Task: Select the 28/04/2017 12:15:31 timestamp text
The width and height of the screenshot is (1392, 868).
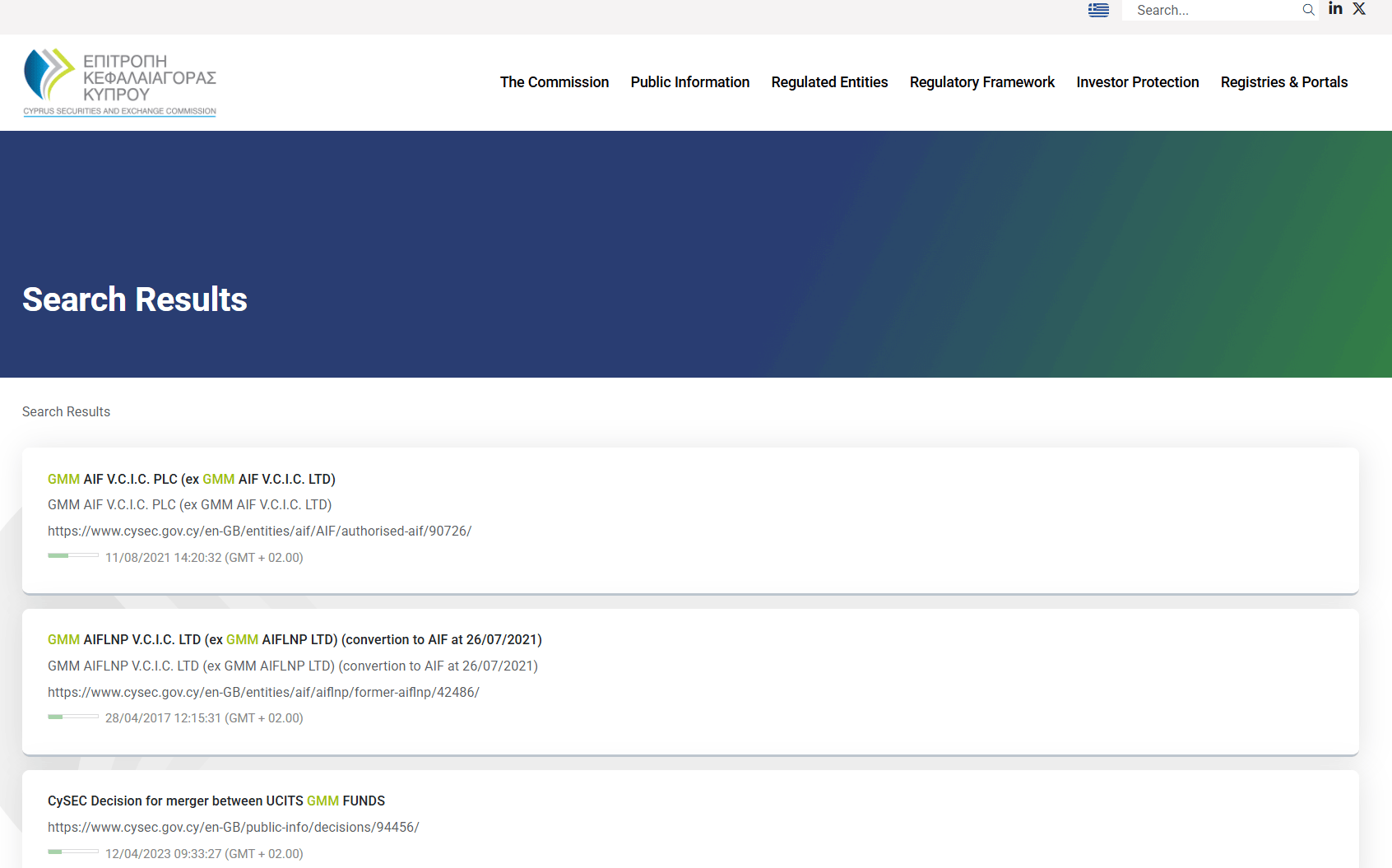Action: [x=204, y=718]
